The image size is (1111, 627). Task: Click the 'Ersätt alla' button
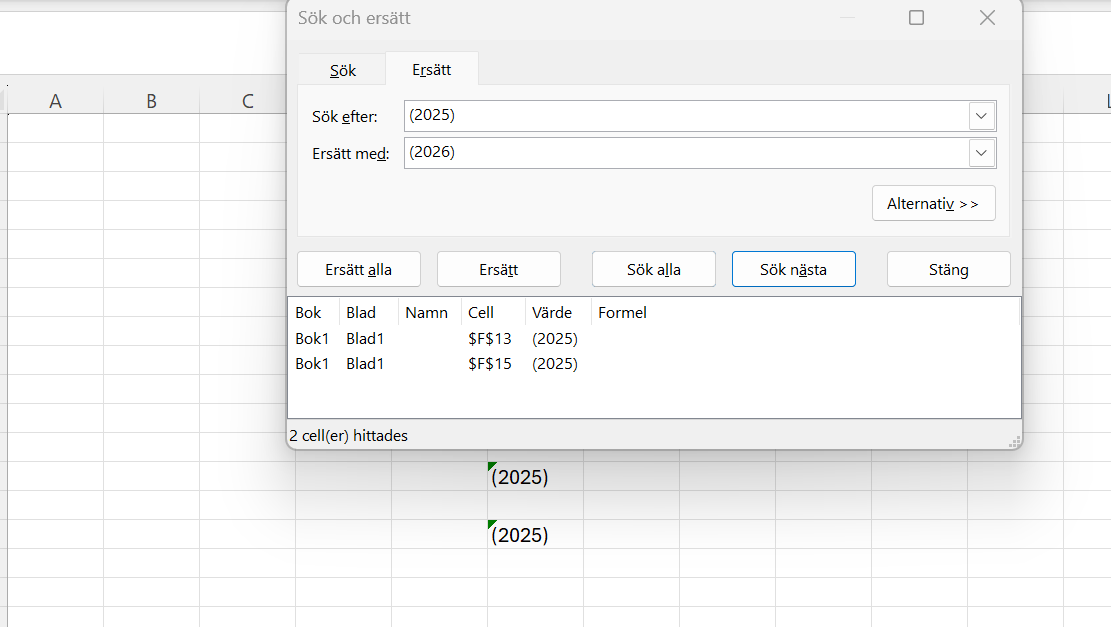click(359, 269)
